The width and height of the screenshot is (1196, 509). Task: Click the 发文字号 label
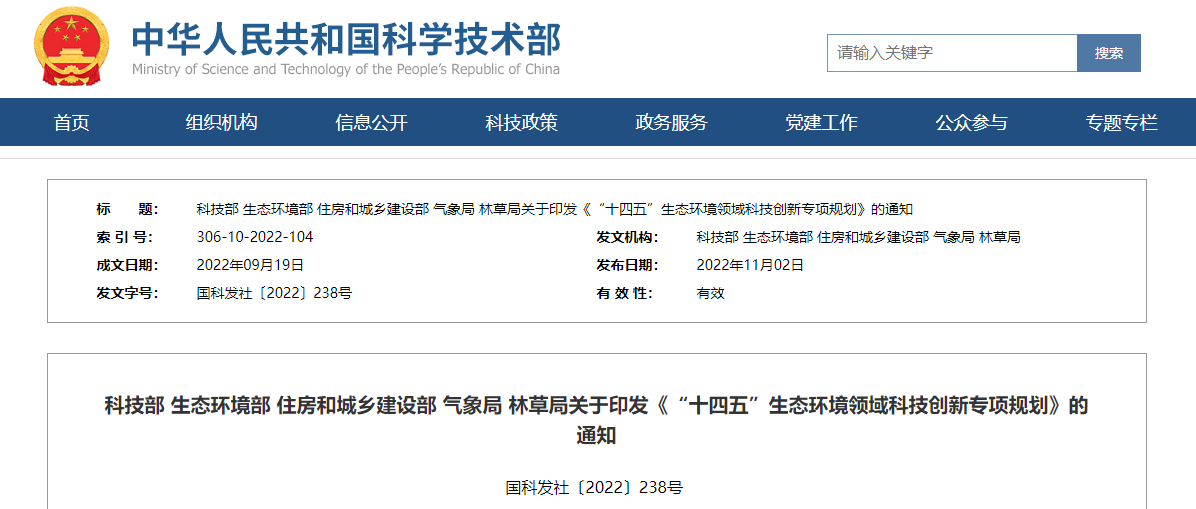click(x=127, y=293)
